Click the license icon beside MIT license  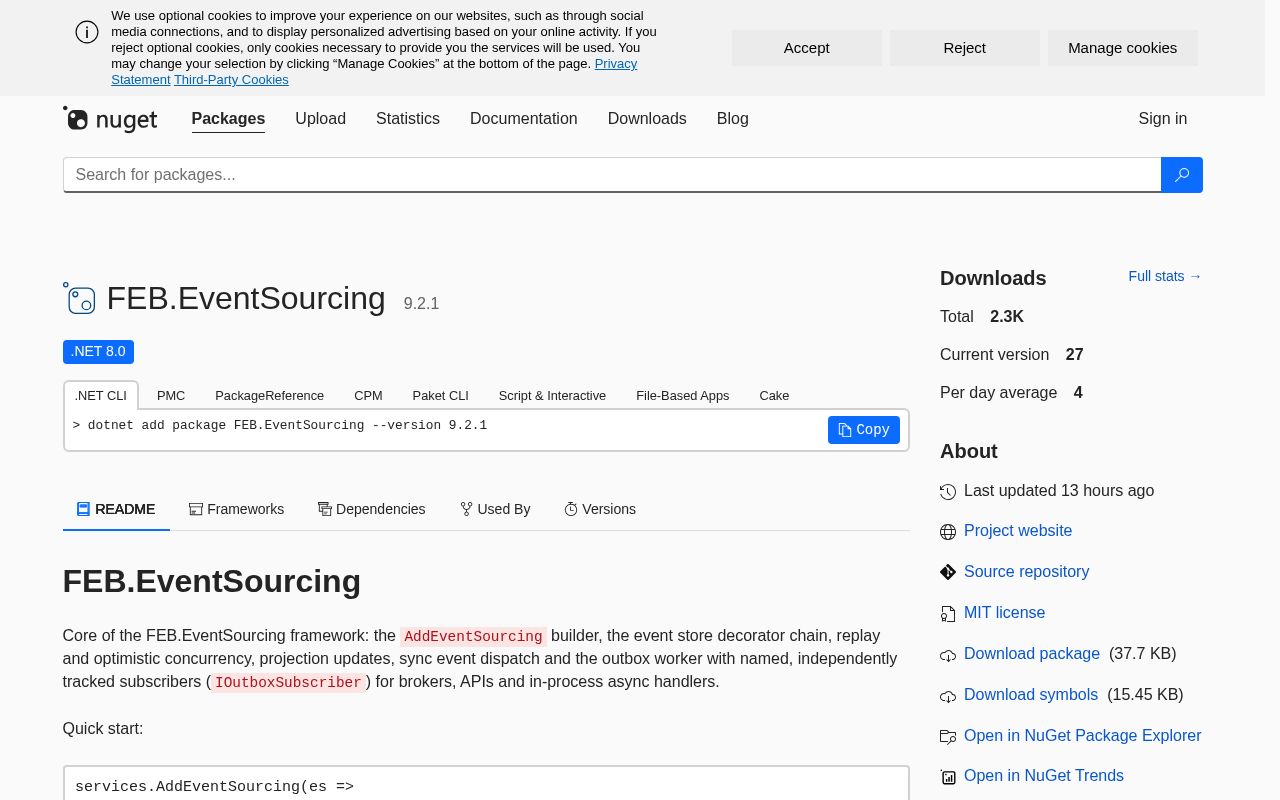[948, 613]
